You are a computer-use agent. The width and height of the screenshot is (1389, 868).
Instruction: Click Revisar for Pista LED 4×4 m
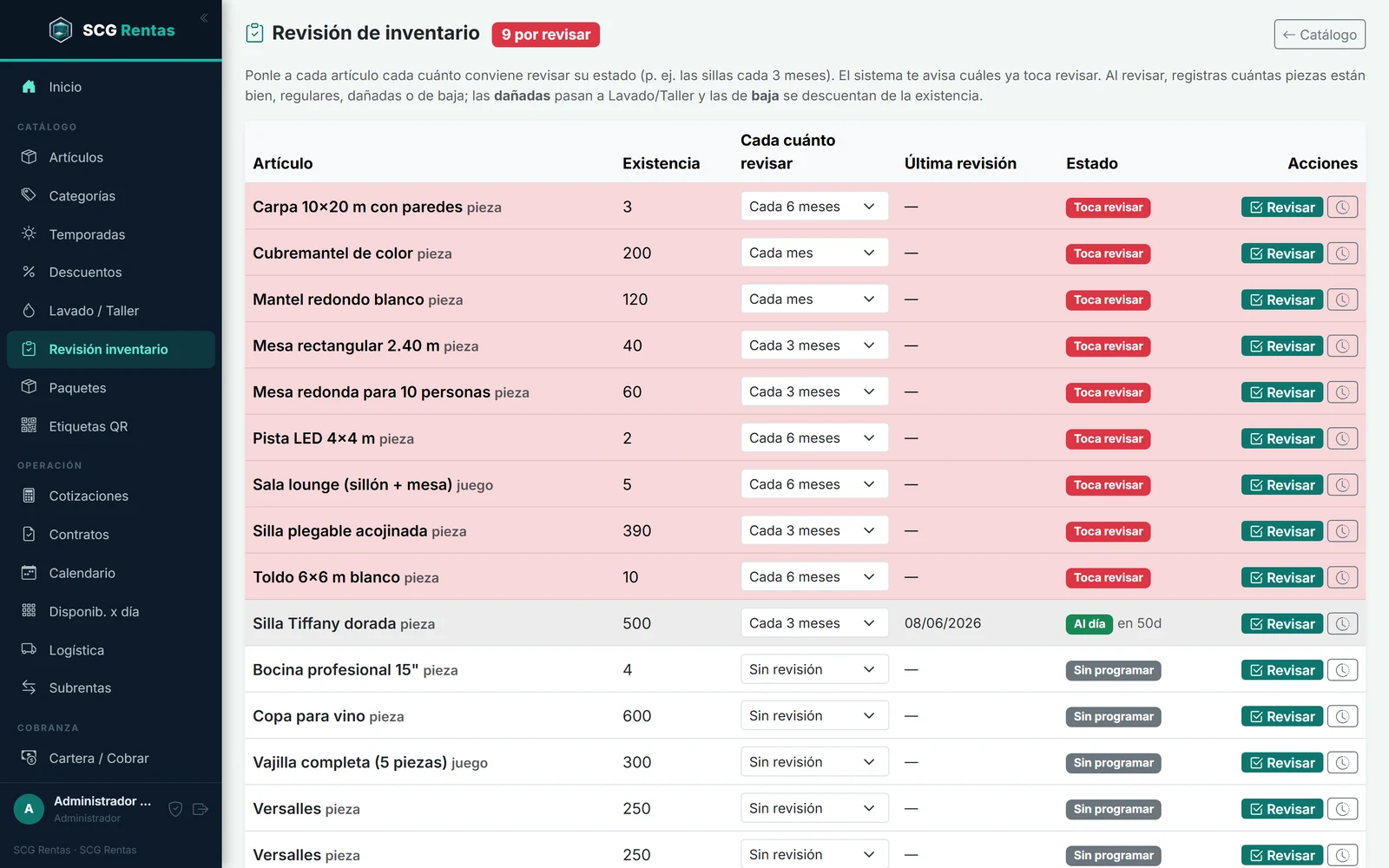click(1281, 439)
